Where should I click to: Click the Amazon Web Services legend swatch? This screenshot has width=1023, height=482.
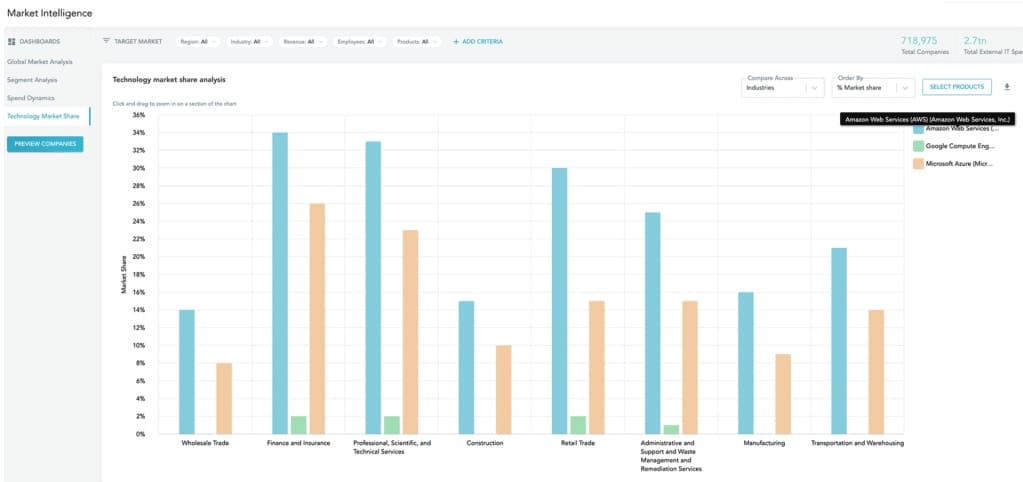(x=918, y=129)
